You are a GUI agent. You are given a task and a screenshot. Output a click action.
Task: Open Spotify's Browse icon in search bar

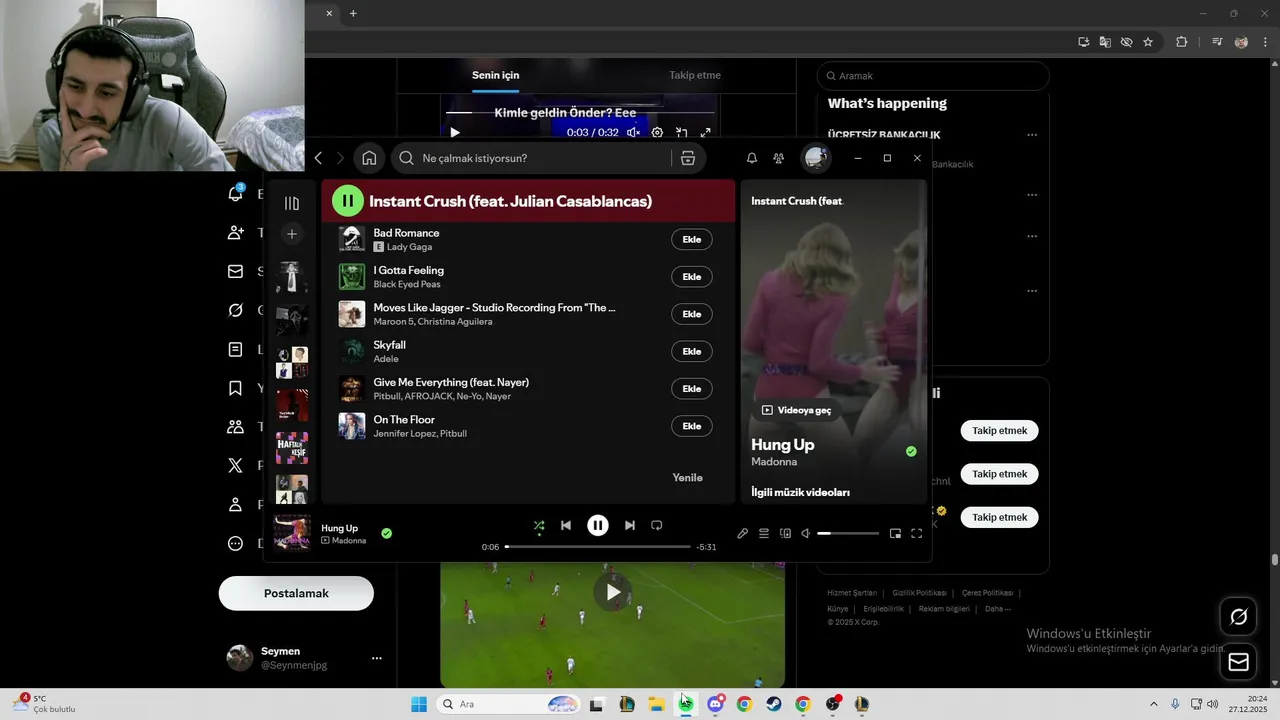point(688,158)
